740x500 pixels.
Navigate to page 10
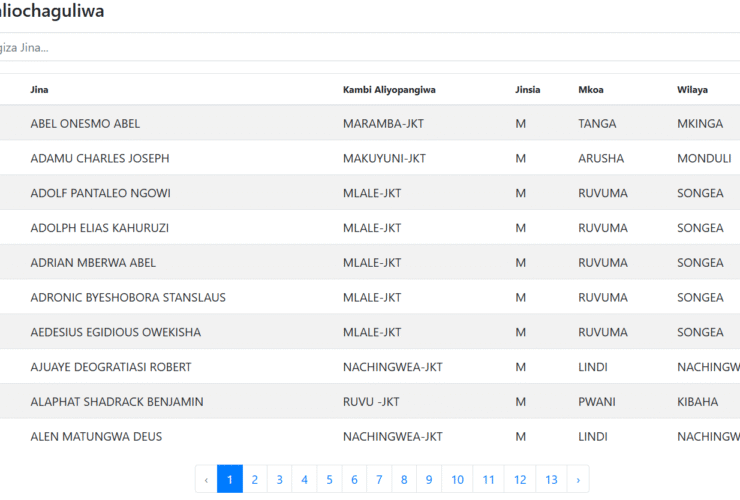[457, 480]
